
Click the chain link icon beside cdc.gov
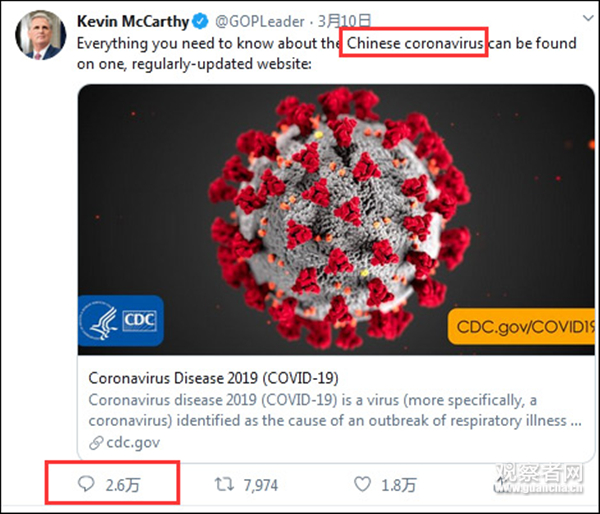[95, 442]
